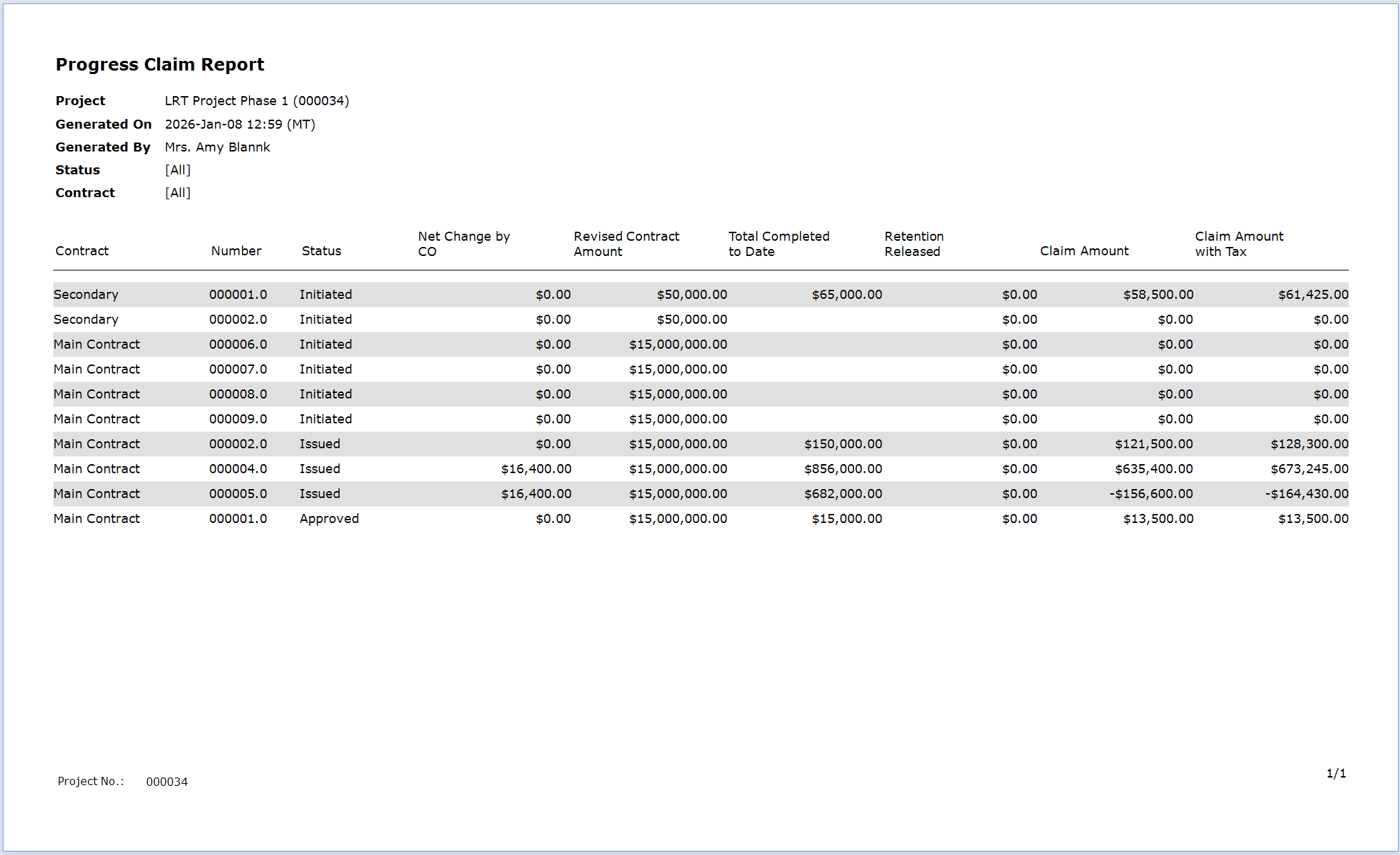Click the $150,000.00 total completed value
Screen dimensions: 1400x855
point(843,444)
